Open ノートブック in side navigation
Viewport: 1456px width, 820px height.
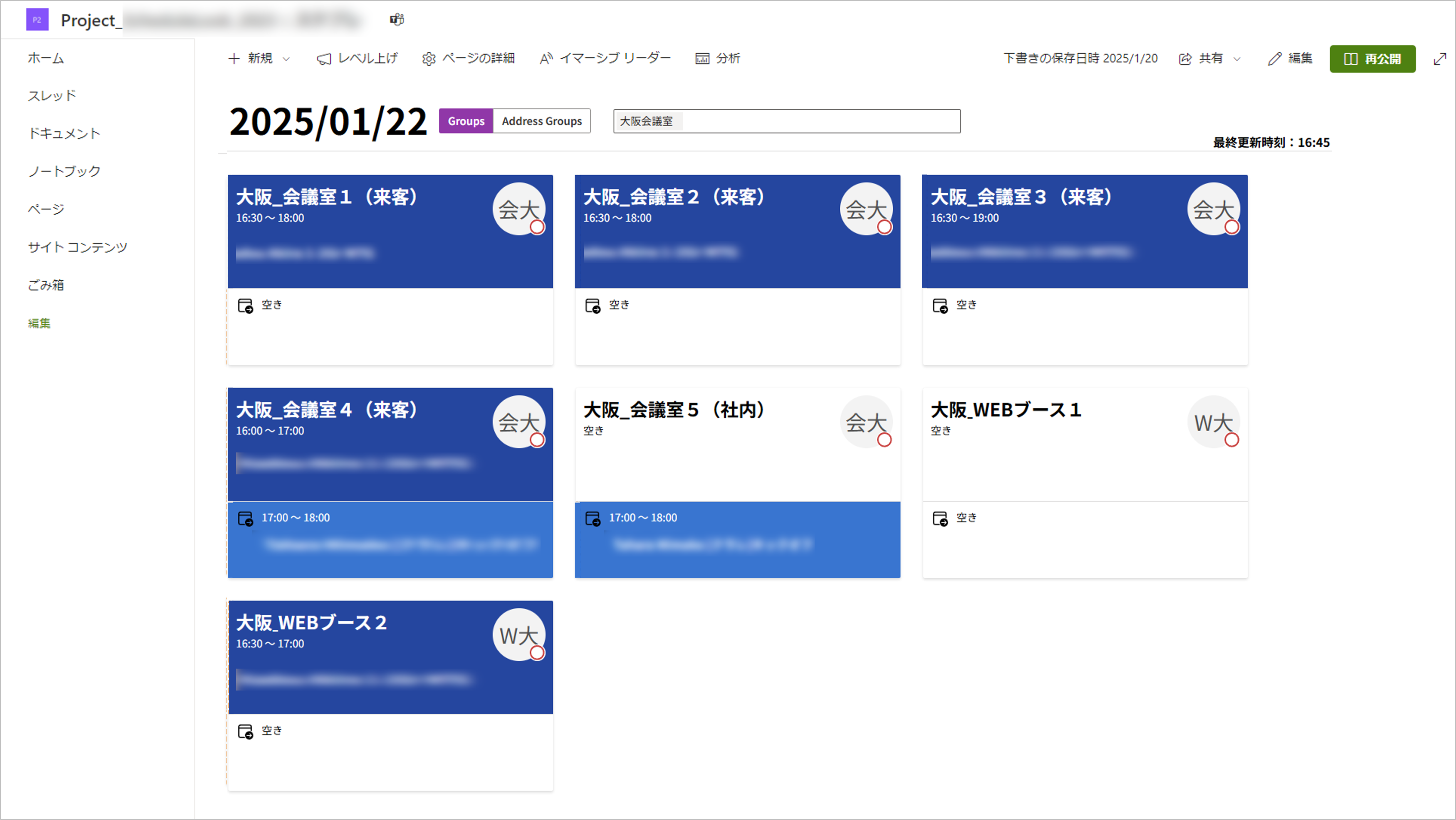(x=64, y=171)
